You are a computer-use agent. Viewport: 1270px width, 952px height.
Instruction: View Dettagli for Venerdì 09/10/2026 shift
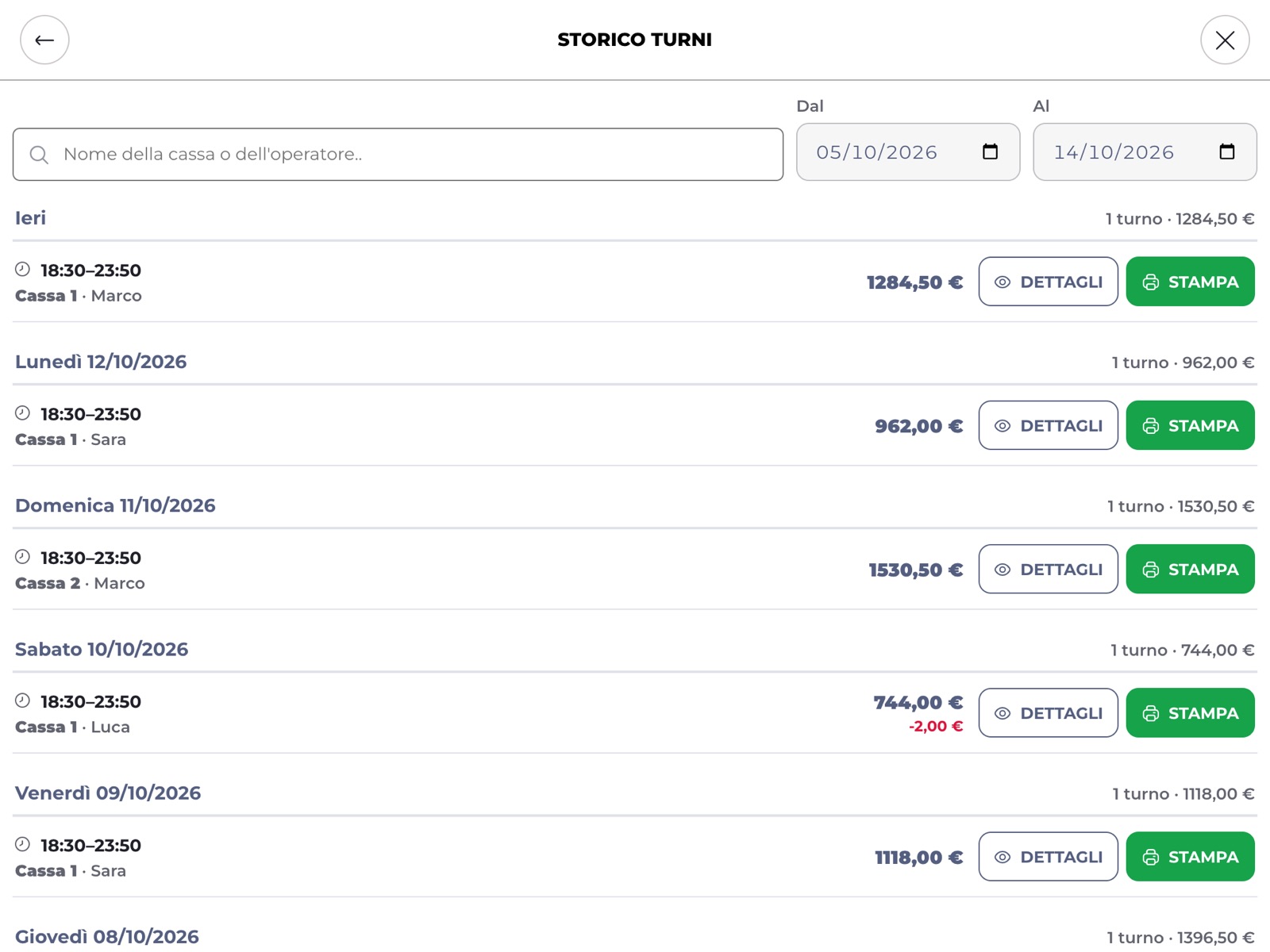coord(1048,857)
